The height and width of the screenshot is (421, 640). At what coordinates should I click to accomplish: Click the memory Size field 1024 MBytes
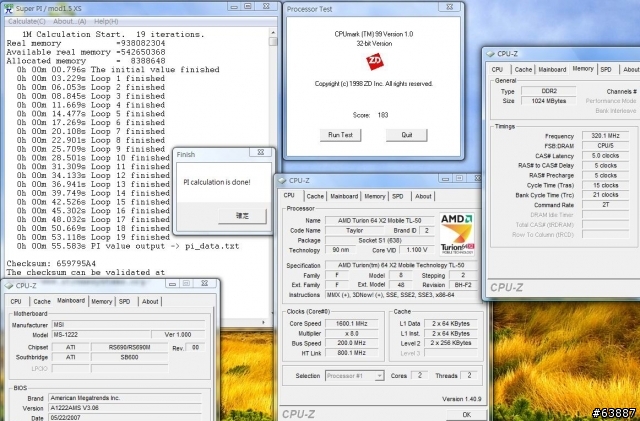(x=549, y=101)
